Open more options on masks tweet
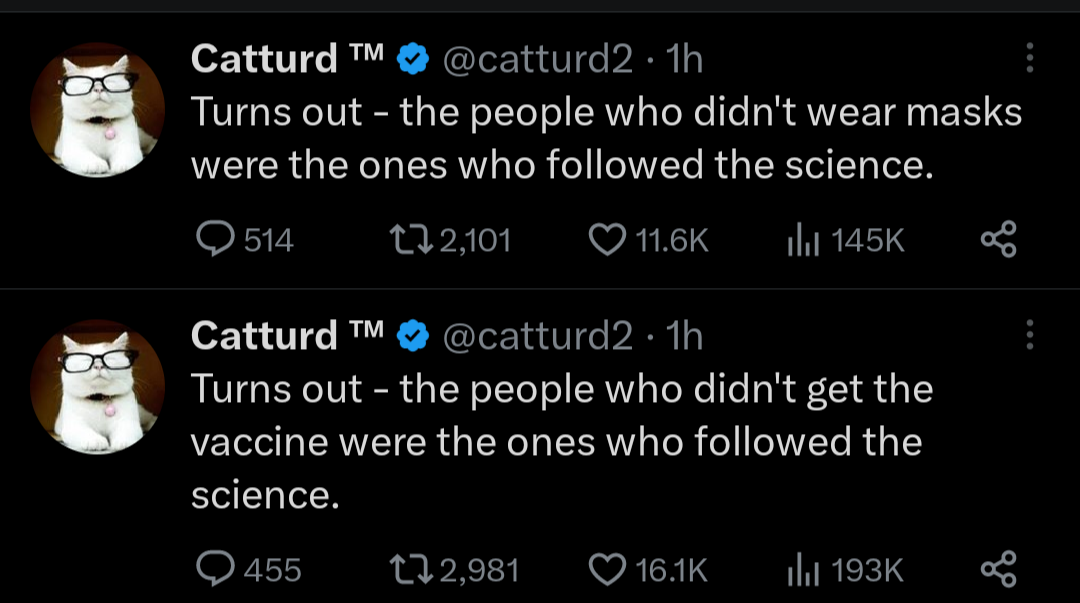 pyautogui.click(x=1030, y=59)
